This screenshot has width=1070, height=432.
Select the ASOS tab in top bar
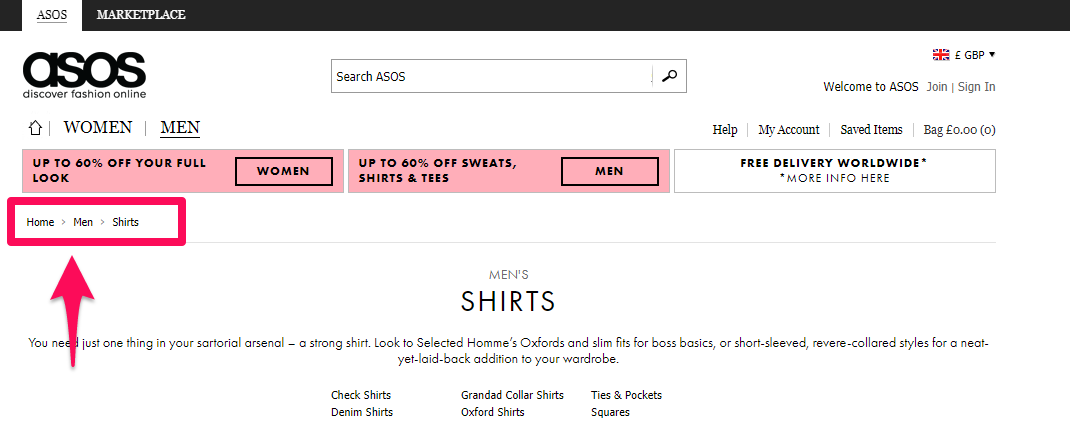[x=52, y=14]
